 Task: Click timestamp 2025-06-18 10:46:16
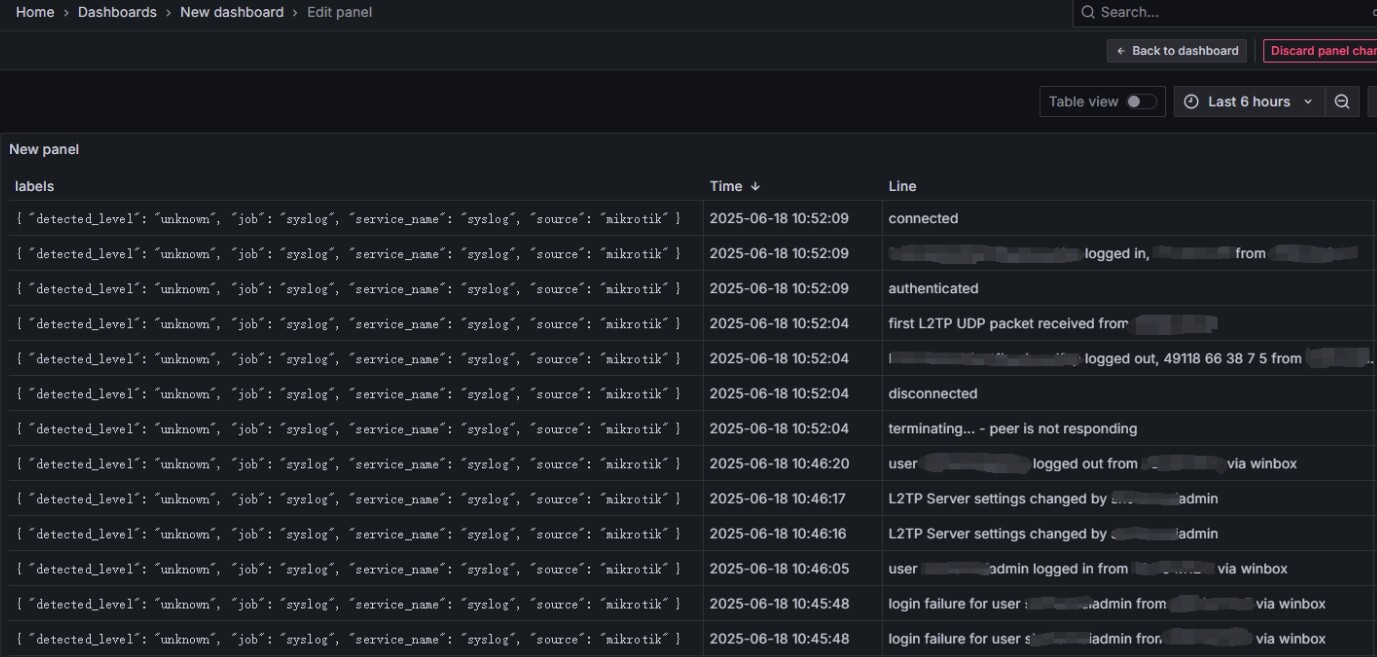(779, 533)
